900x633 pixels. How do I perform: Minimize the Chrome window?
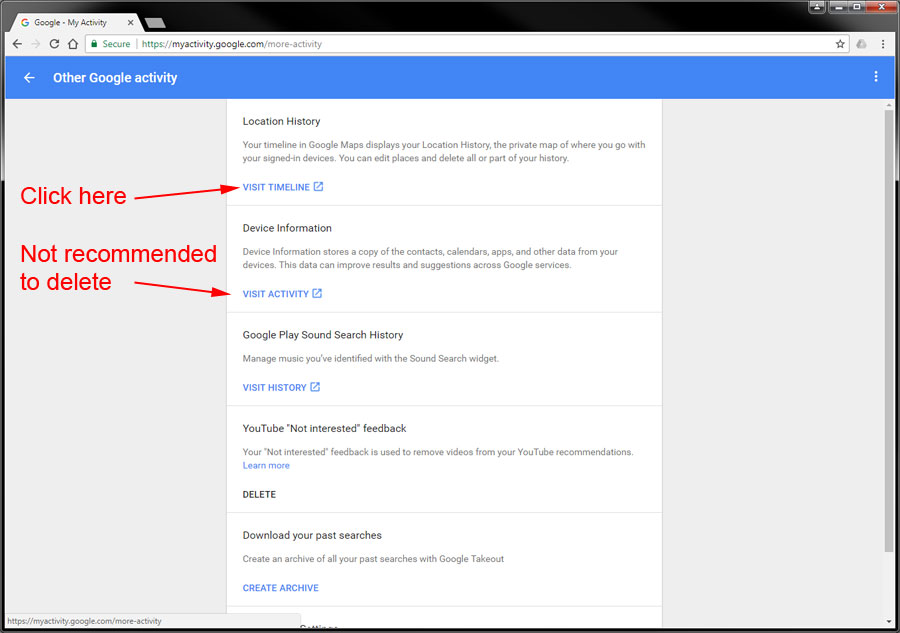pos(839,7)
